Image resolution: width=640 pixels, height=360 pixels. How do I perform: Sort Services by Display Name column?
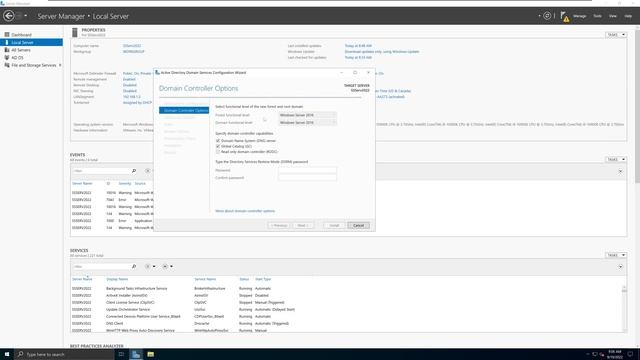click(117, 279)
